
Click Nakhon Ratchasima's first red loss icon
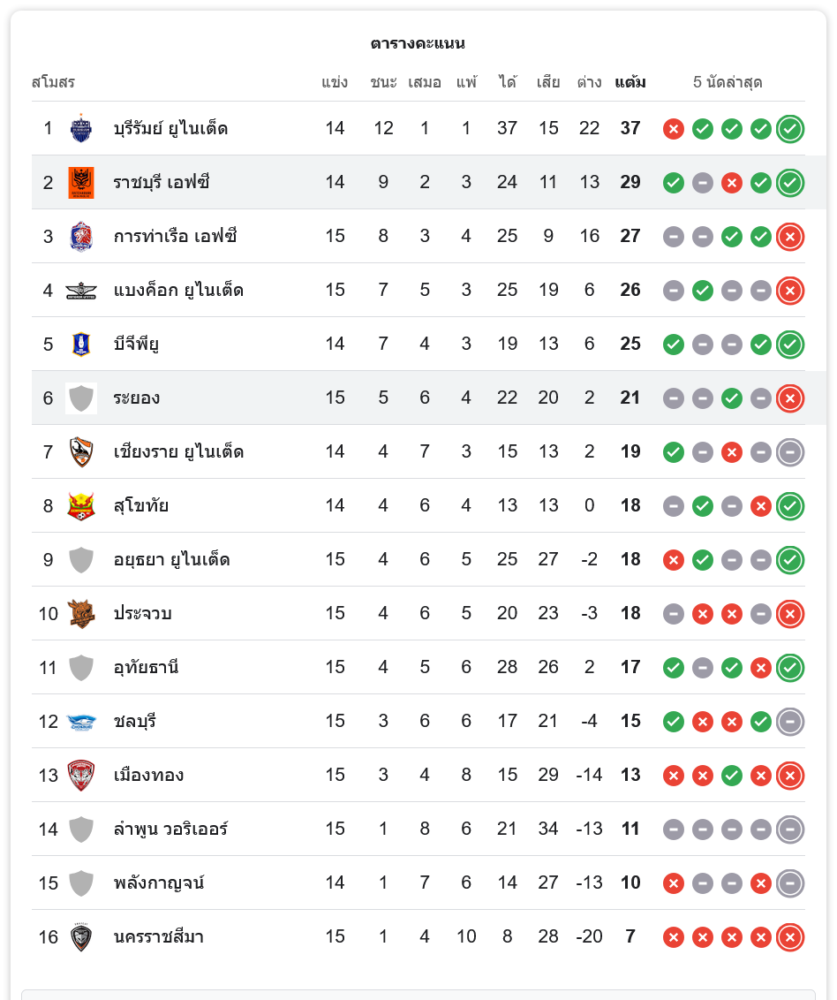click(x=674, y=937)
